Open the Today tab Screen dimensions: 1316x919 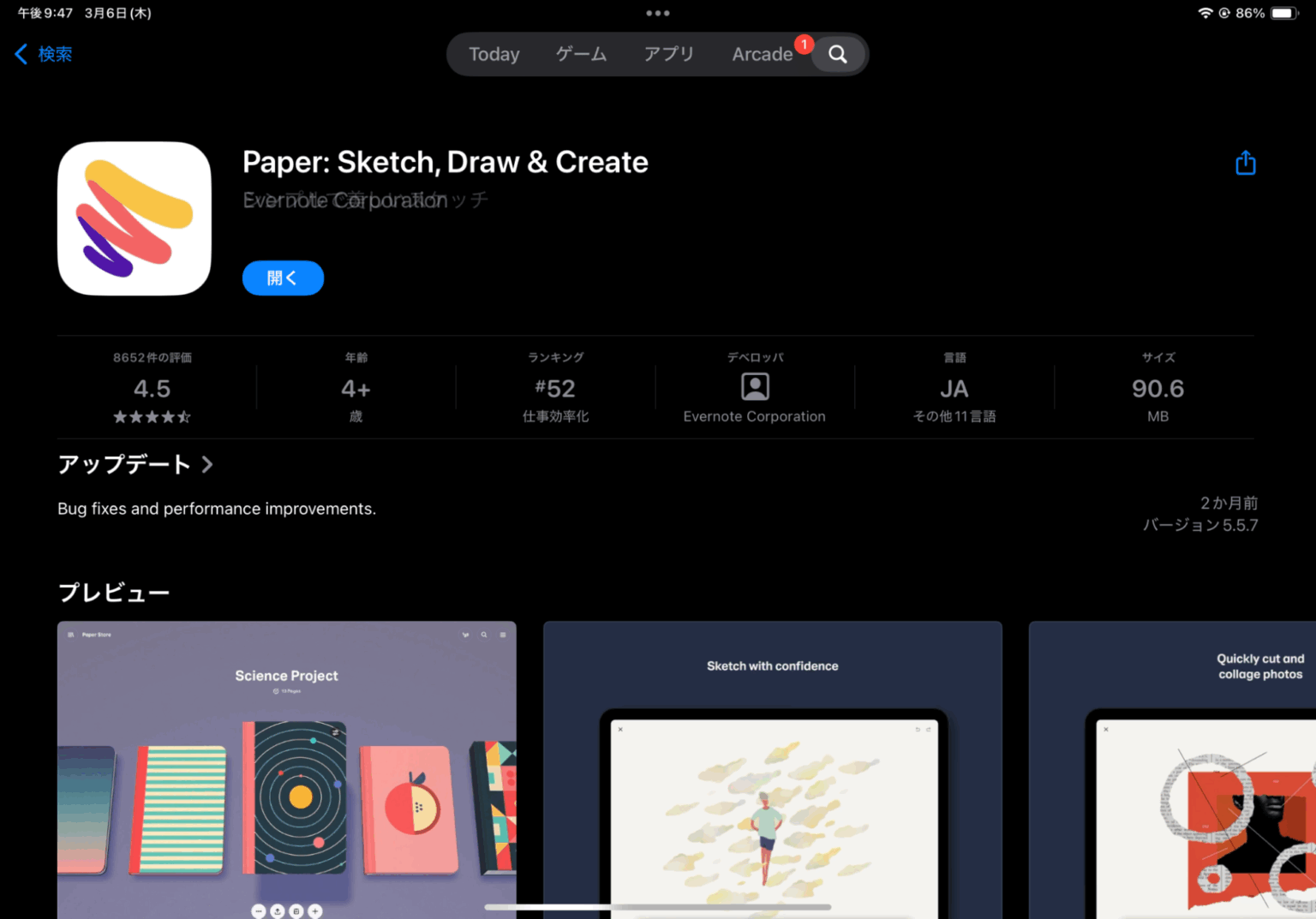point(494,54)
